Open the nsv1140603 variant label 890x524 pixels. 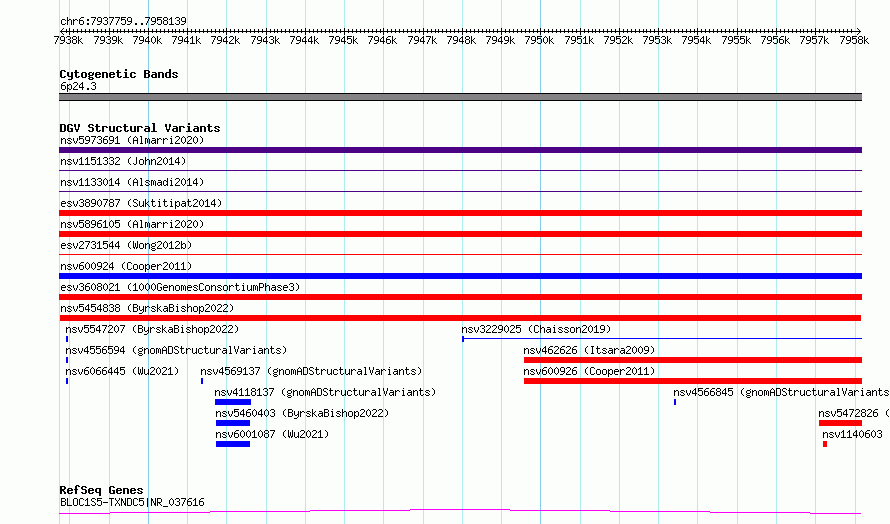tap(852, 434)
